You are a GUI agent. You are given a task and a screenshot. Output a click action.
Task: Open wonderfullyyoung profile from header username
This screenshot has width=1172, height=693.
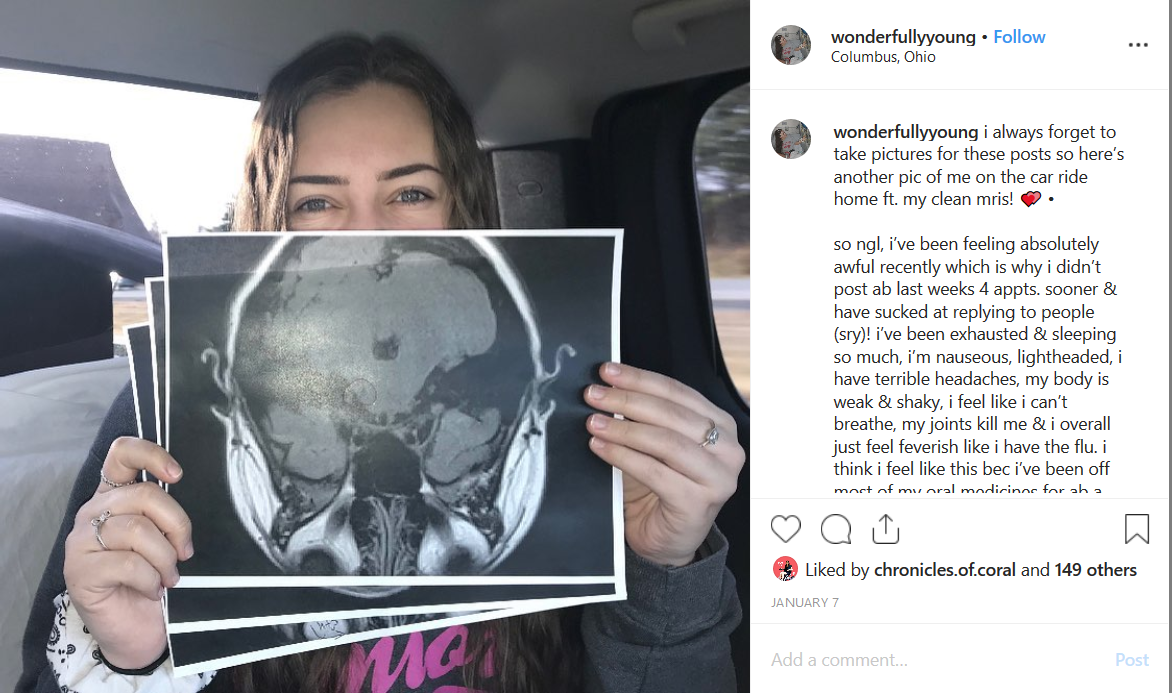tap(903, 37)
